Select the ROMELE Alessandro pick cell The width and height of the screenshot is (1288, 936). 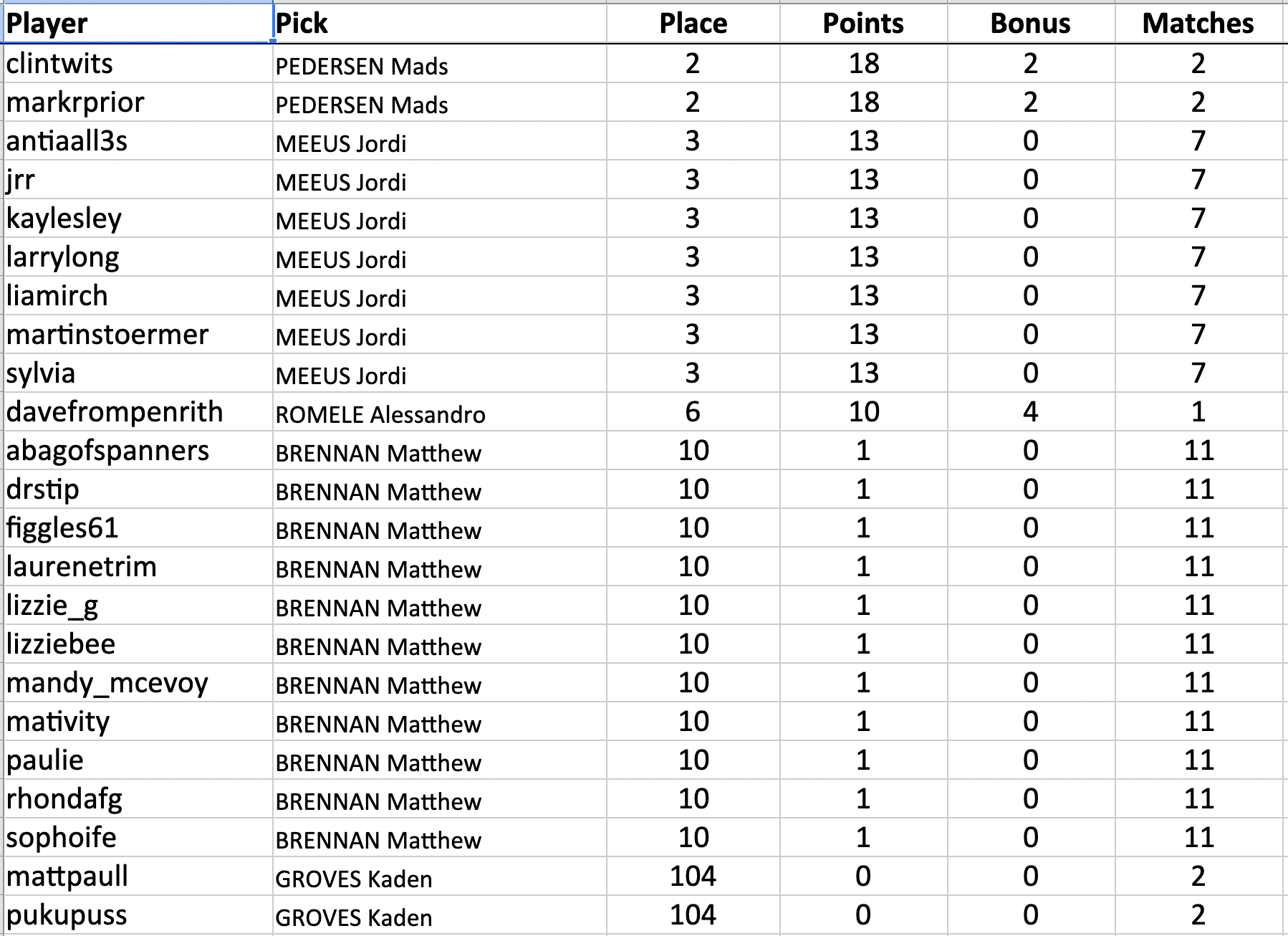click(440, 412)
